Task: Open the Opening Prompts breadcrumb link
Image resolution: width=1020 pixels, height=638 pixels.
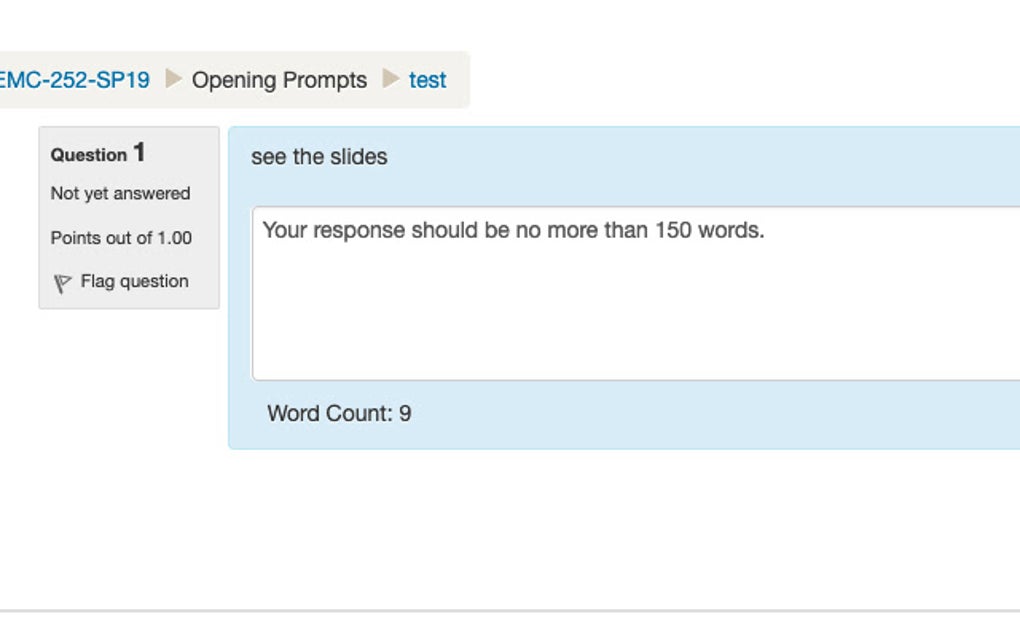Action: (x=281, y=80)
